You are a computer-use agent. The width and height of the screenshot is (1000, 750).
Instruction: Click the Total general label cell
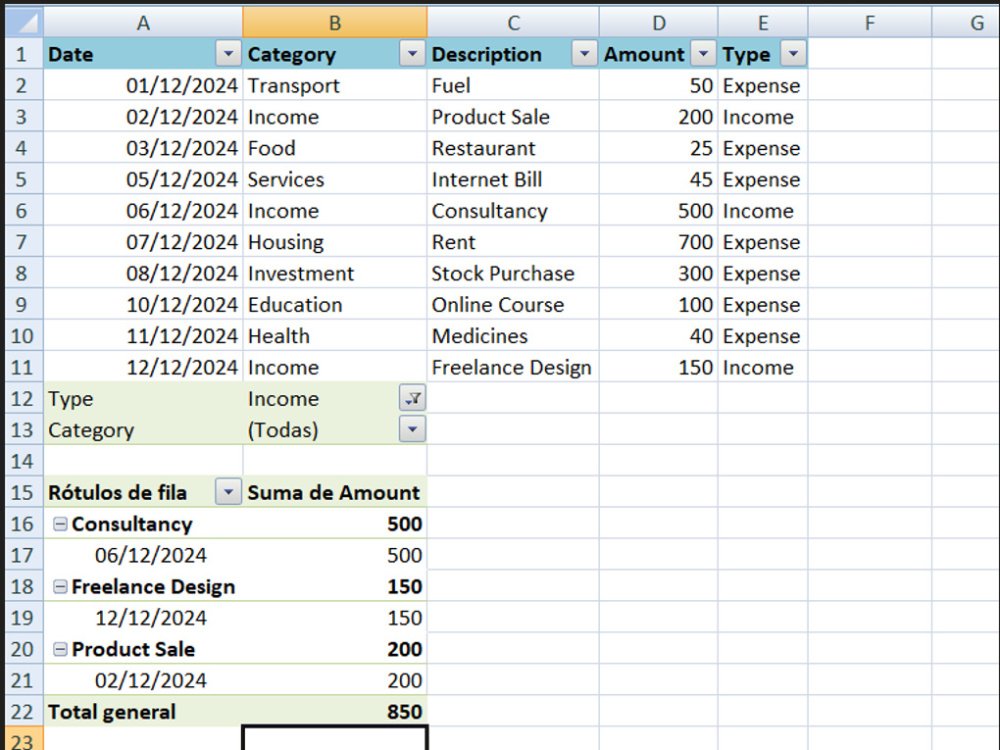click(x=143, y=712)
